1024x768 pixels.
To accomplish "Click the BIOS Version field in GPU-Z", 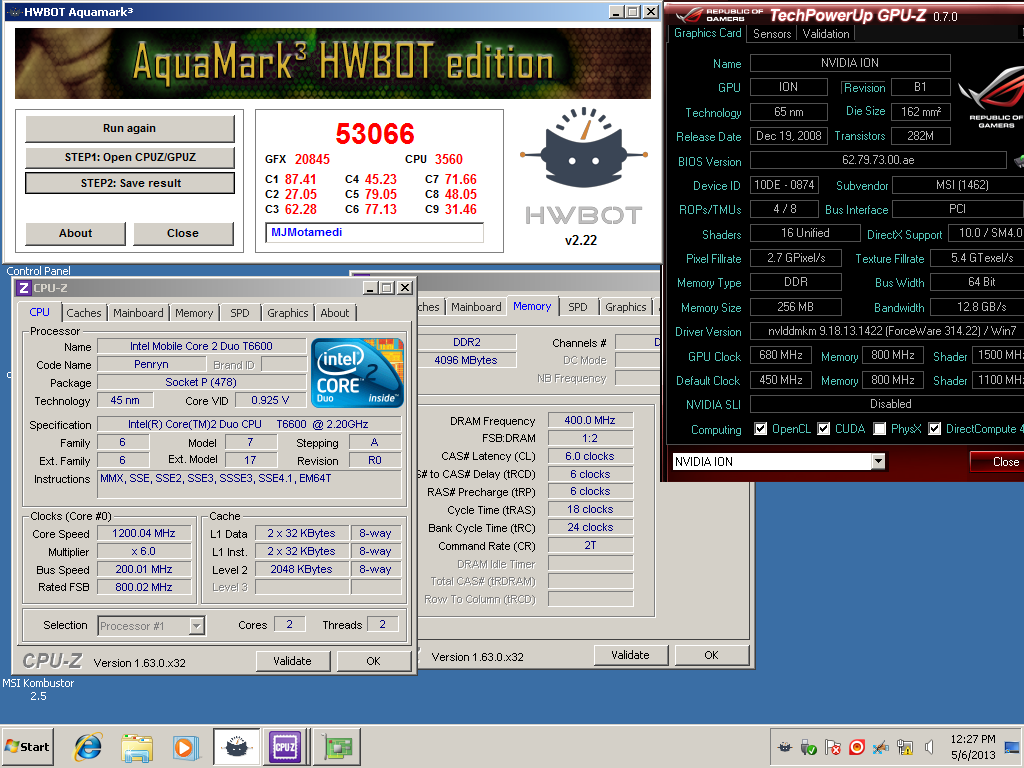I will tap(878, 160).
